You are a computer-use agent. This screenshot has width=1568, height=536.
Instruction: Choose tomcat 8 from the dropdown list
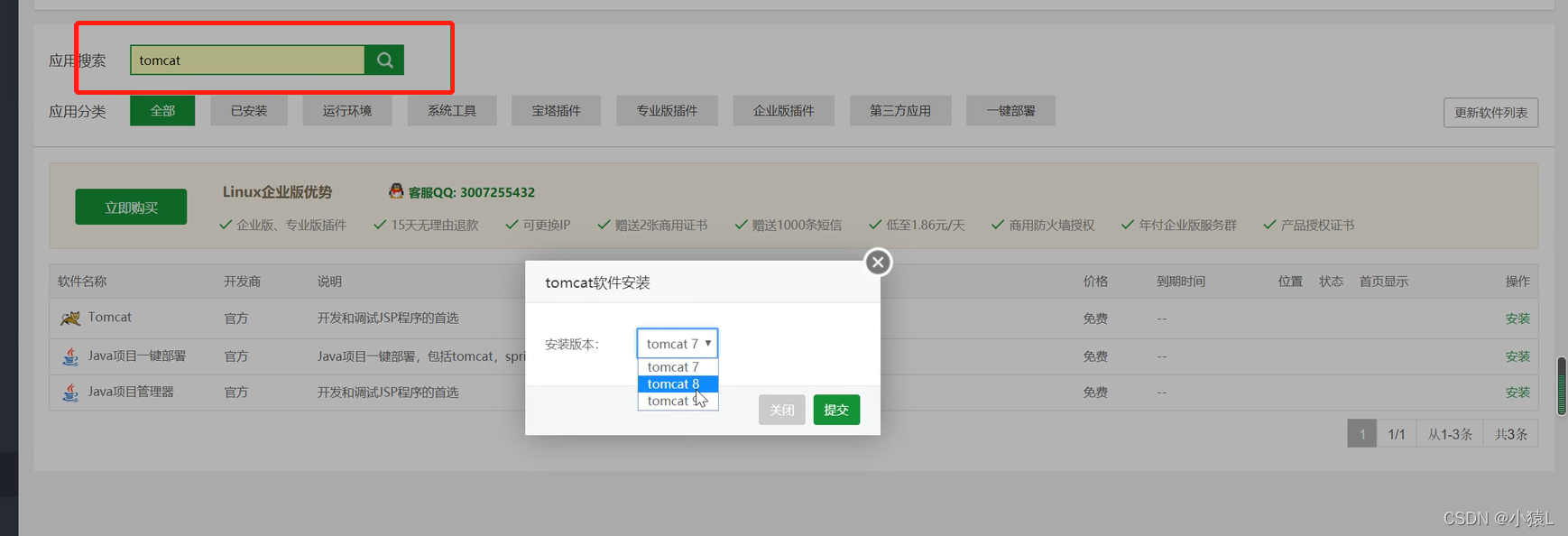(678, 384)
